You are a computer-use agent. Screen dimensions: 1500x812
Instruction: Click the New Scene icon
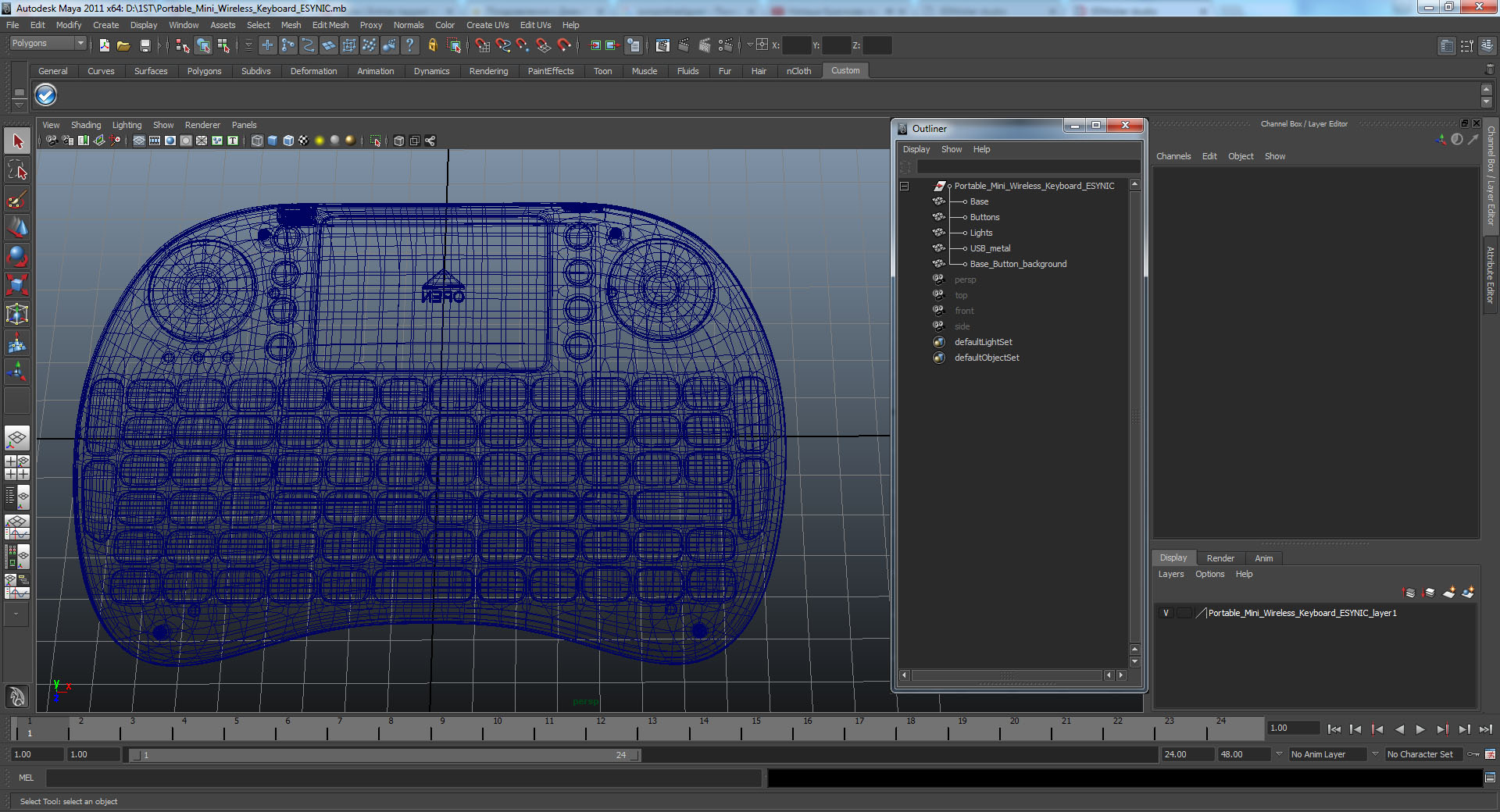tap(105, 45)
